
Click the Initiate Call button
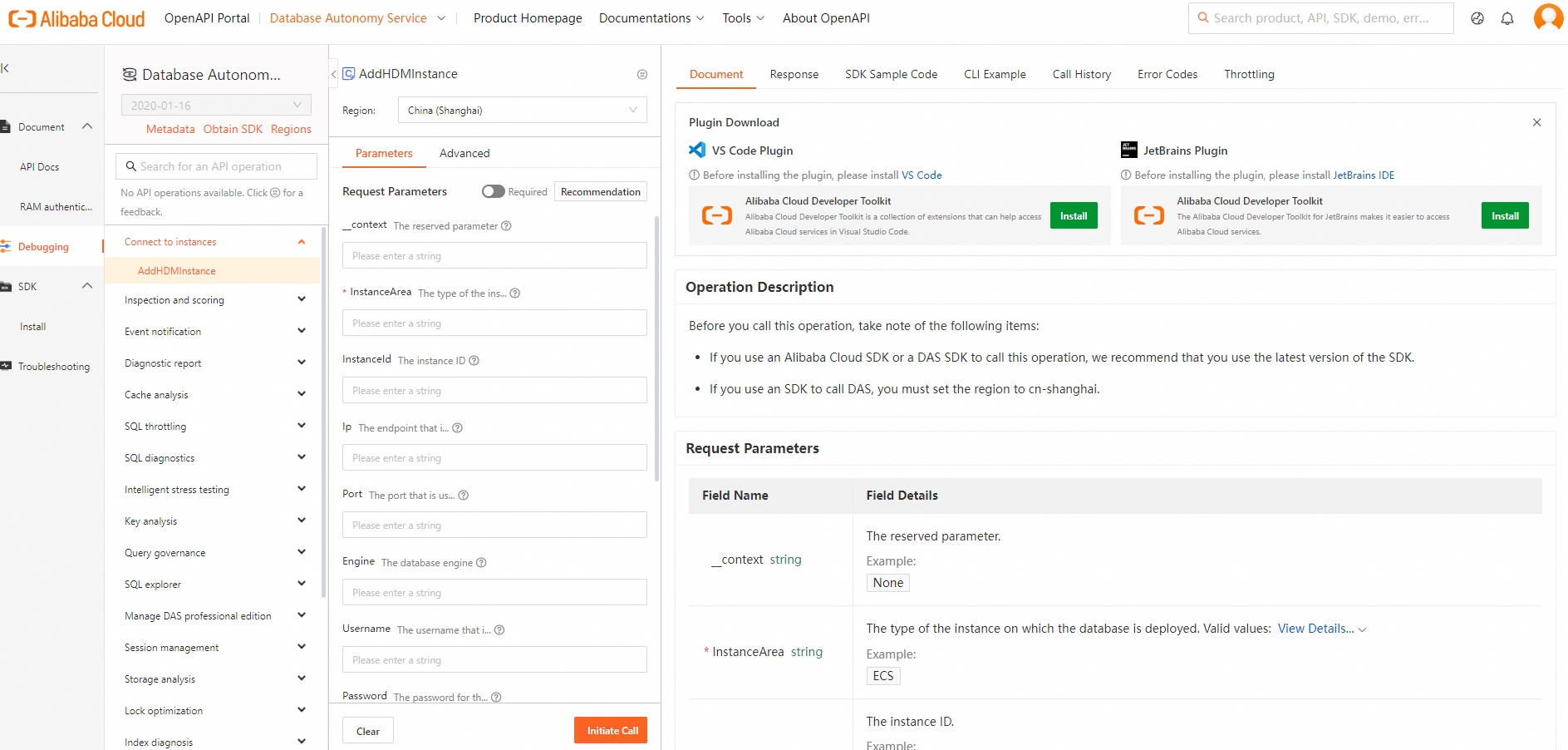point(611,730)
